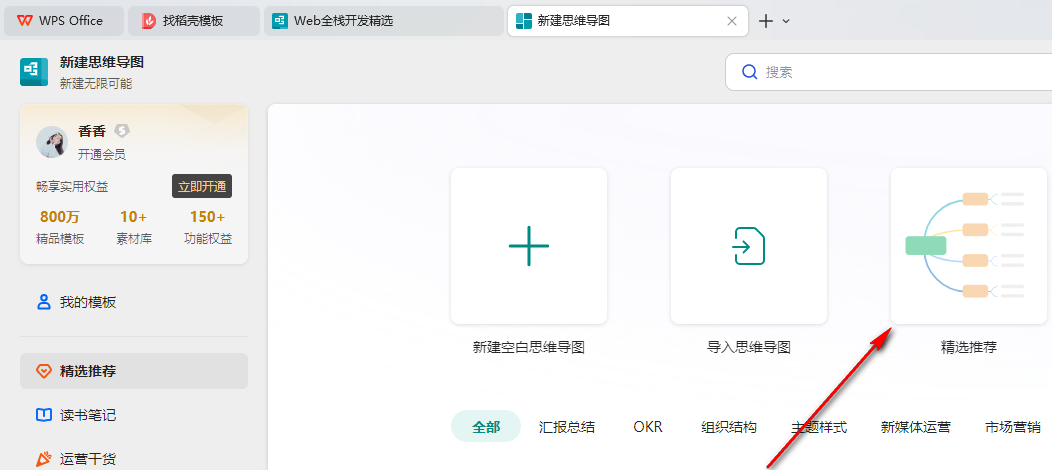
Task: Click the import file icon card
Action: point(749,246)
